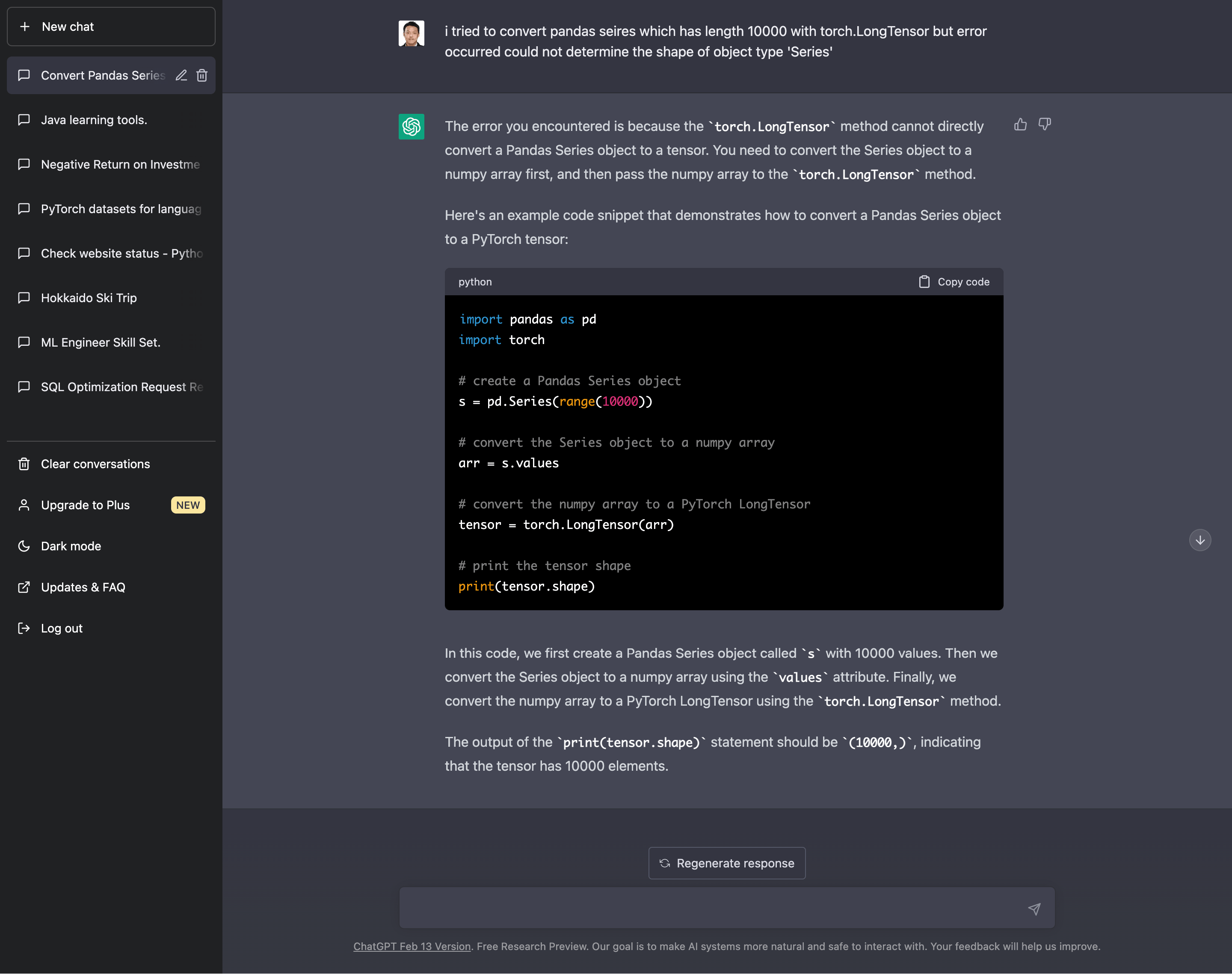Click the code line 'arr = s.values'
This screenshot has width=1232, height=974.
pyautogui.click(x=509, y=463)
